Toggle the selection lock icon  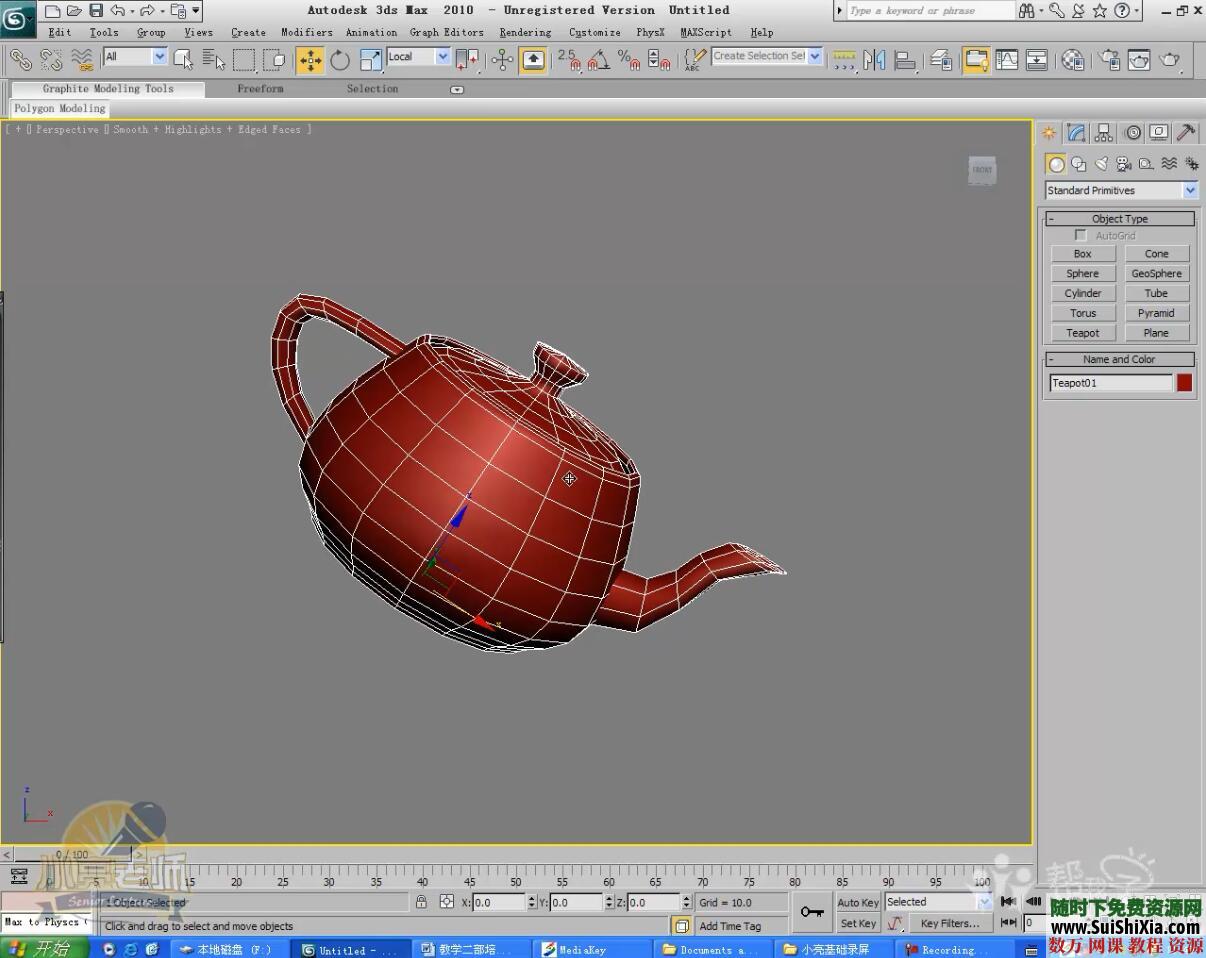[421, 902]
